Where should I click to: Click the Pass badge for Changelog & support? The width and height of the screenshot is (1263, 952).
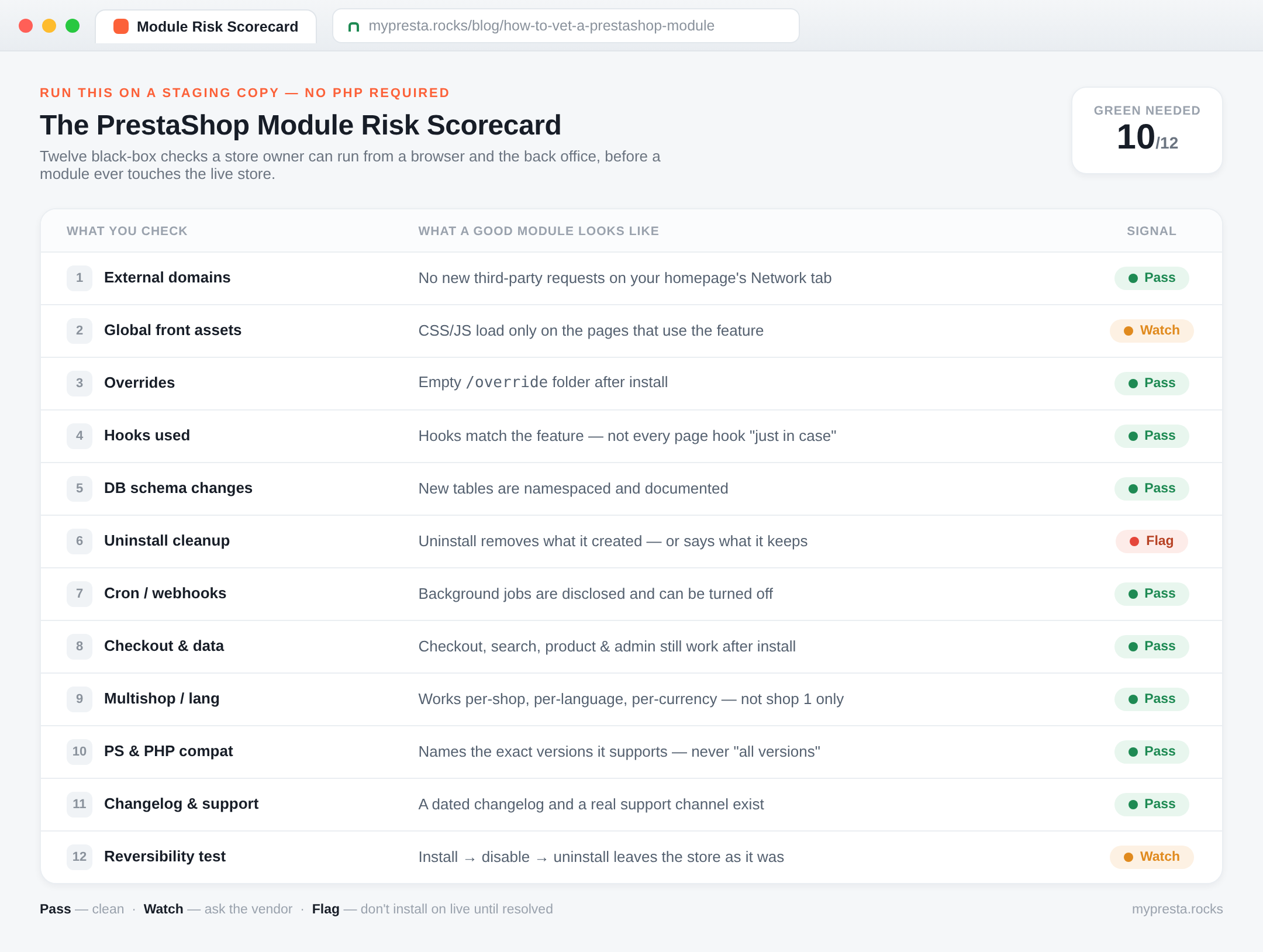tap(1151, 804)
